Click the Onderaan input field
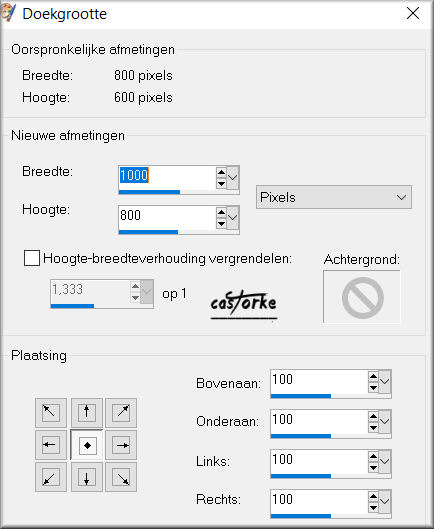Image resolution: width=434 pixels, height=529 pixels. tap(319, 421)
